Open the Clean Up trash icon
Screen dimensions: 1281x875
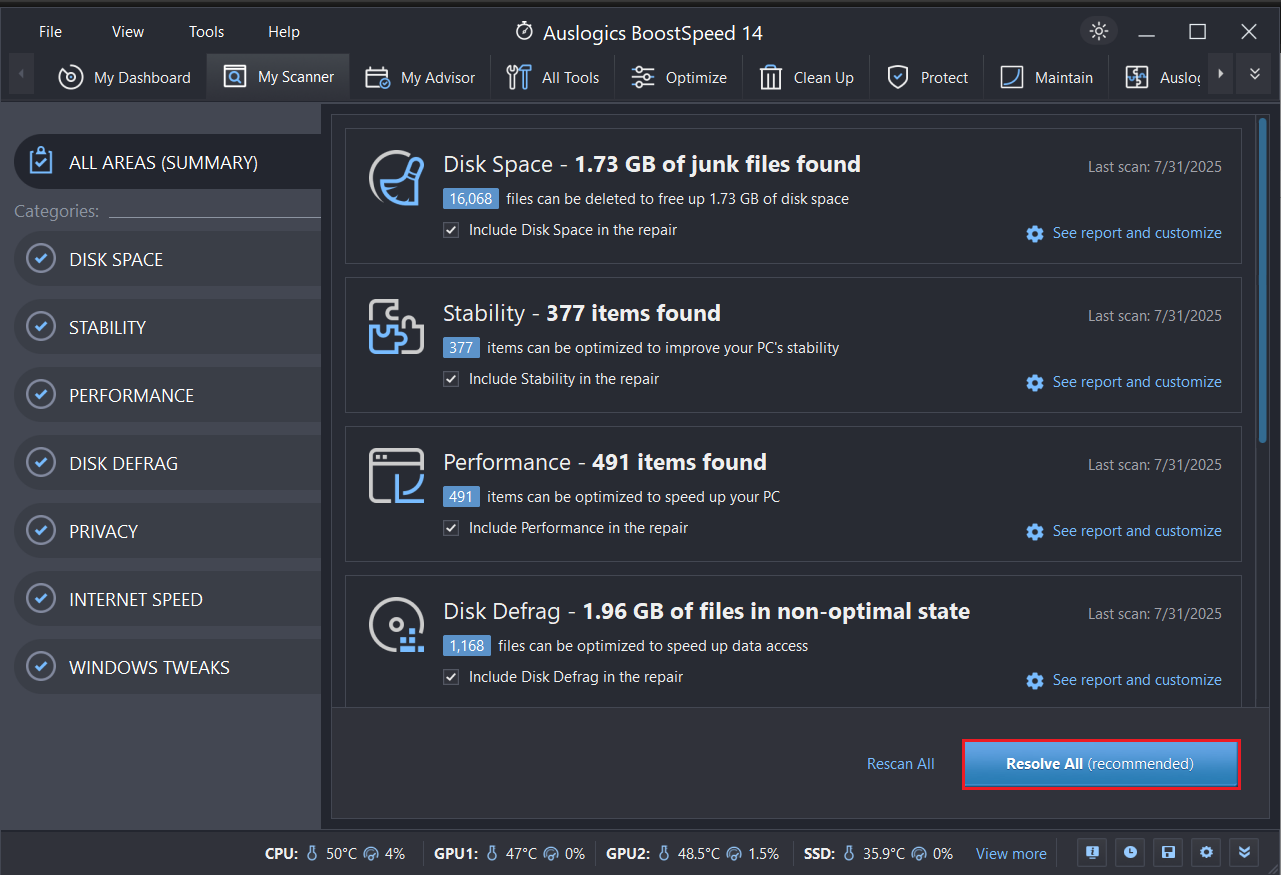point(771,76)
